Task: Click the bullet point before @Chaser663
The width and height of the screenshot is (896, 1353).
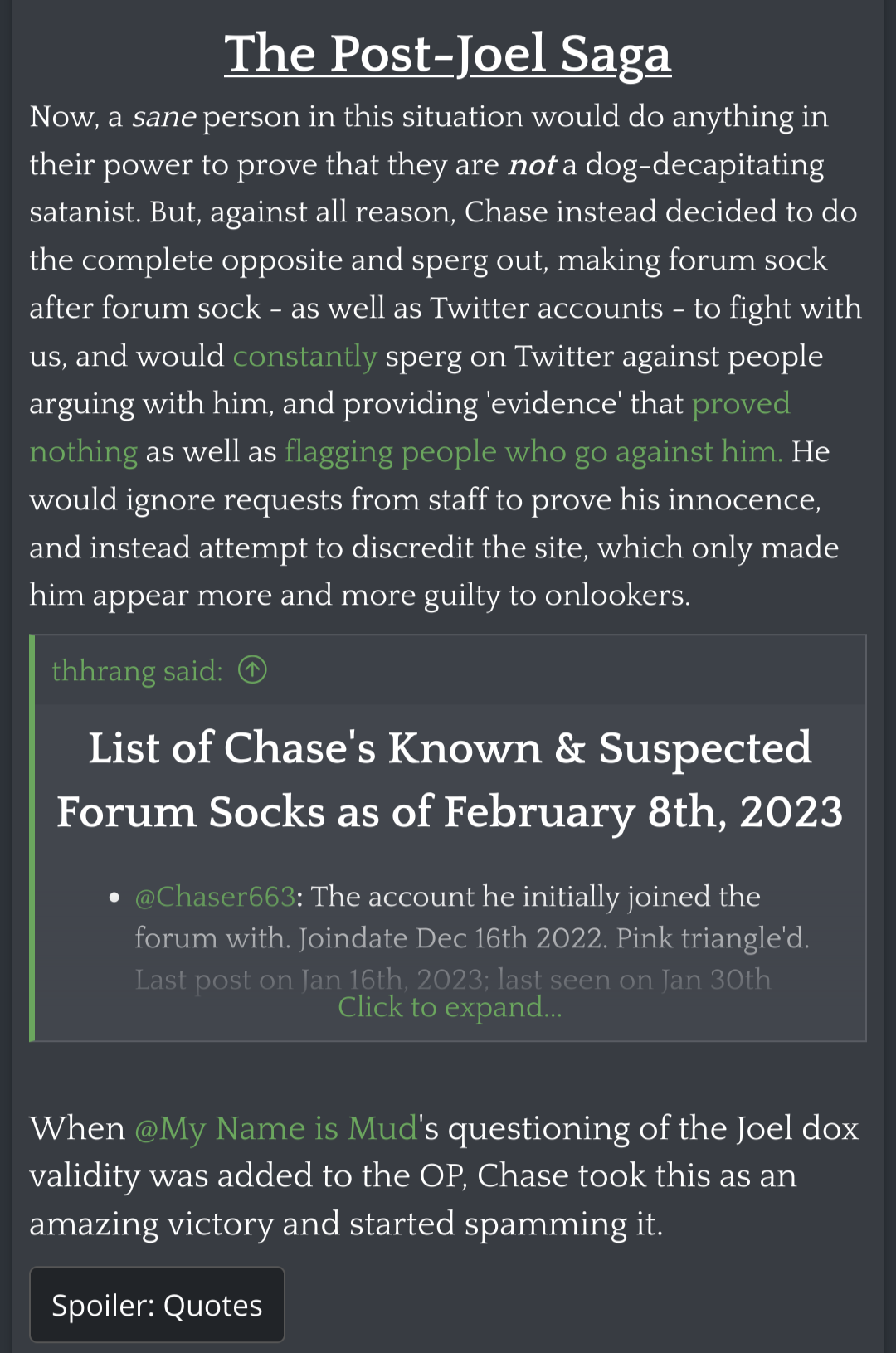Action: coord(114,898)
